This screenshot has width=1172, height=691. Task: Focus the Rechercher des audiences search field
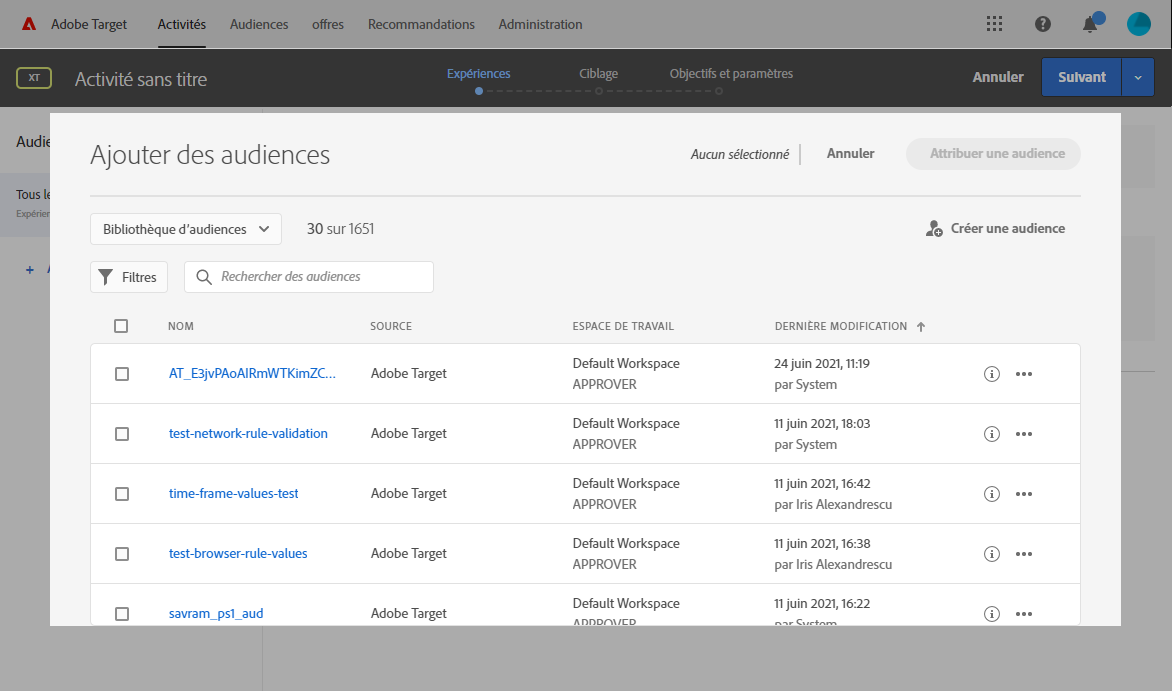320,277
